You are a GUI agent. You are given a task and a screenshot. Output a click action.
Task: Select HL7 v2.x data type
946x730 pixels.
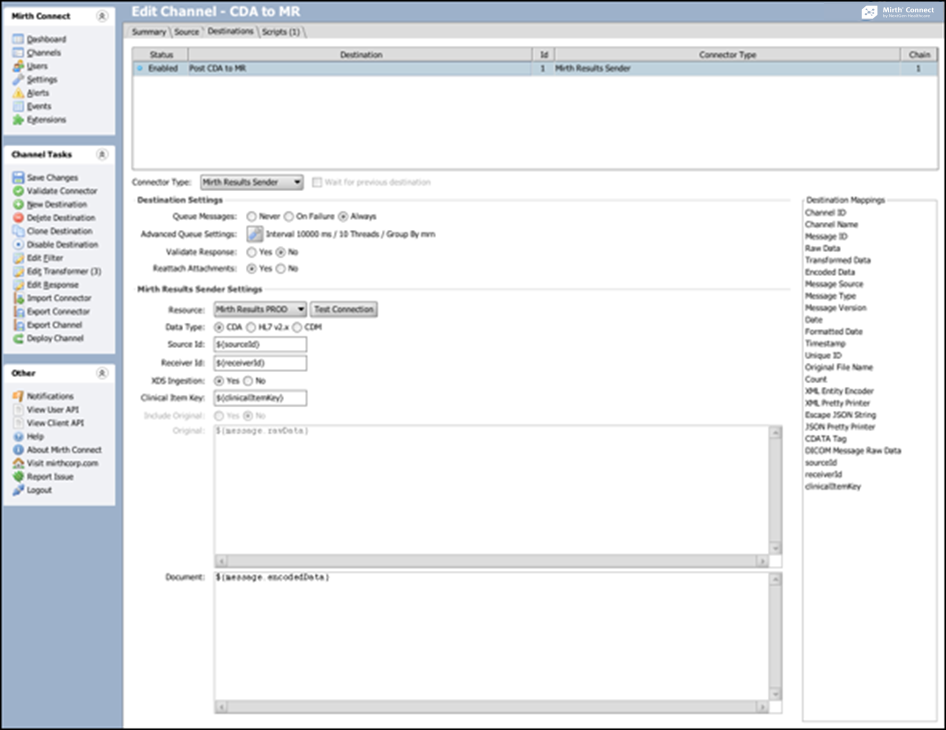250,327
